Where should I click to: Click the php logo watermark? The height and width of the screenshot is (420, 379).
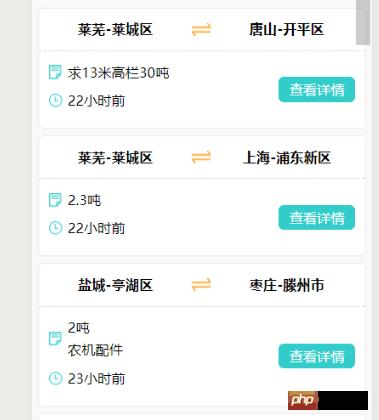(303, 400)
